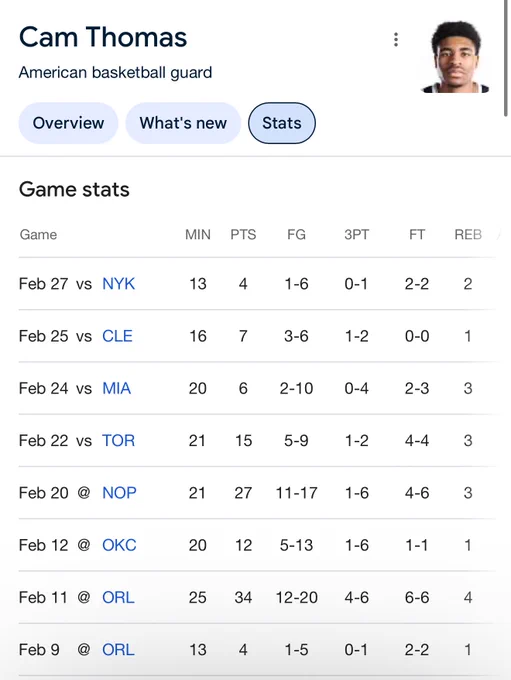Click the REB column header
This screenshot has width=511, height=680.
tap(468, 235)
